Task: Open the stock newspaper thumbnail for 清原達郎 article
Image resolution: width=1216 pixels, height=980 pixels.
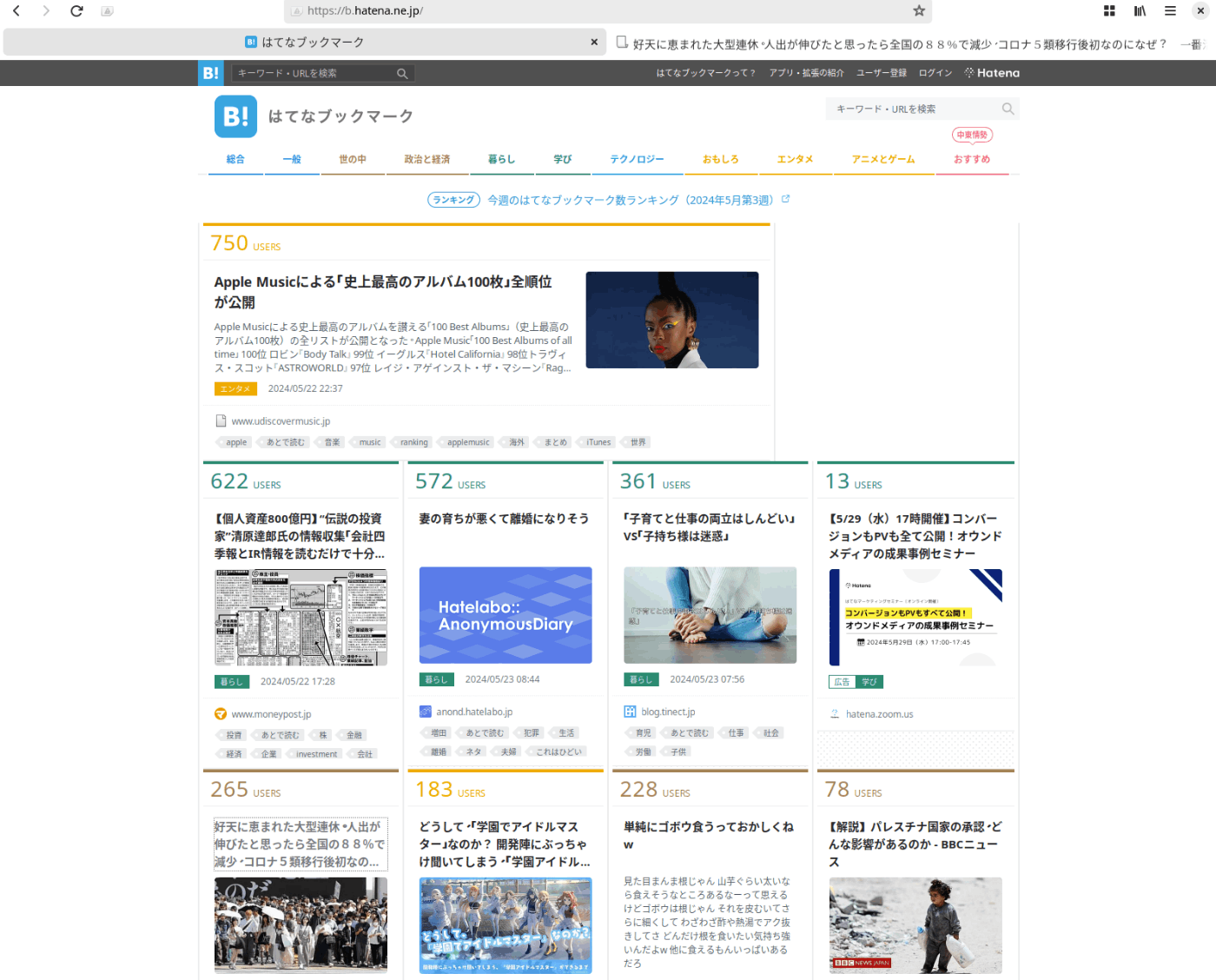Action: (301, 618)
